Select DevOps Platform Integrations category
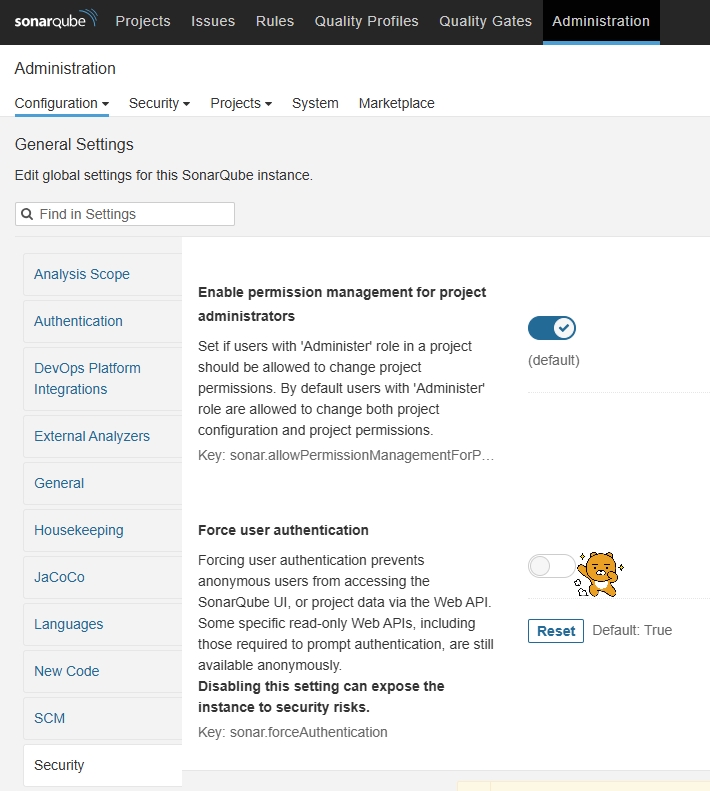The height and width of the screenshot is (791, 710). click(x=102, y=378)
